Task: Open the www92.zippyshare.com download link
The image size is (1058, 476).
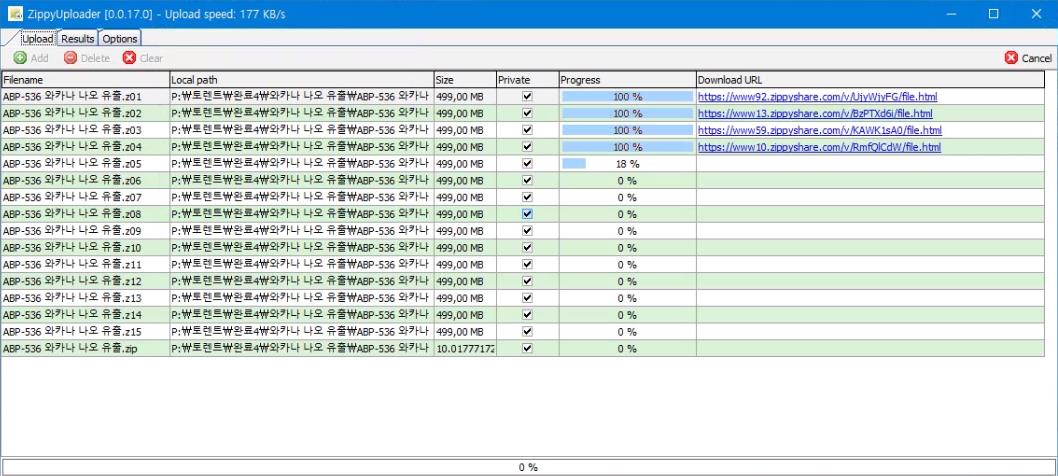Action: (817, 97)
